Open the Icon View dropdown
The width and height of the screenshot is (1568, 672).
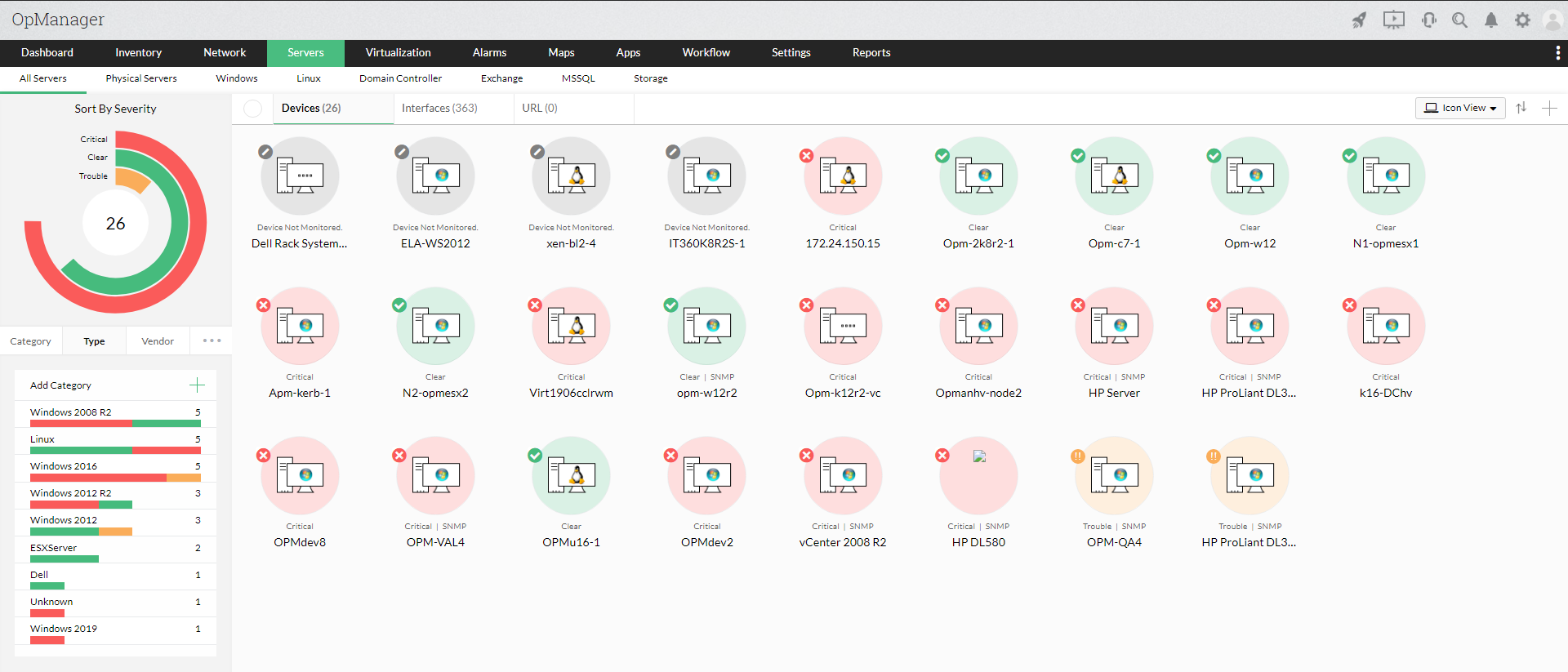tap(1460, 108)
